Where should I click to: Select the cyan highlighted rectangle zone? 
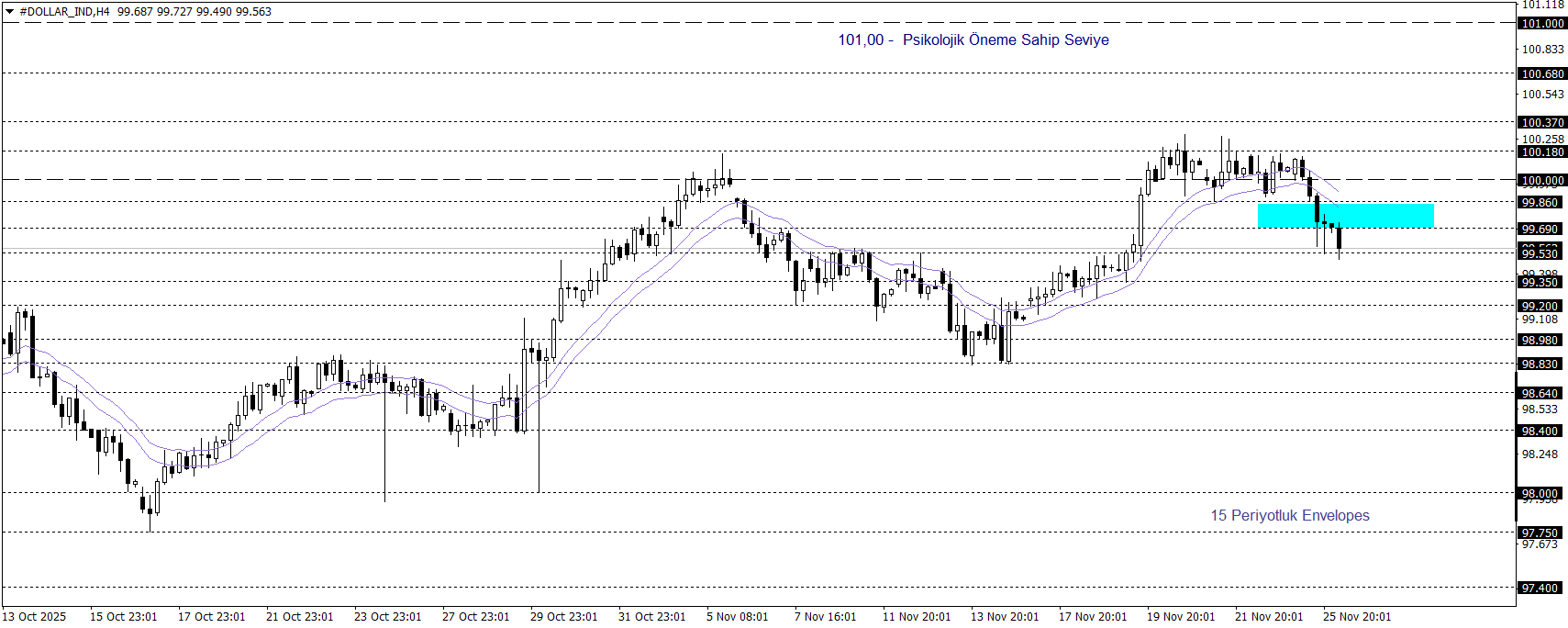(x=1345, y=216)
